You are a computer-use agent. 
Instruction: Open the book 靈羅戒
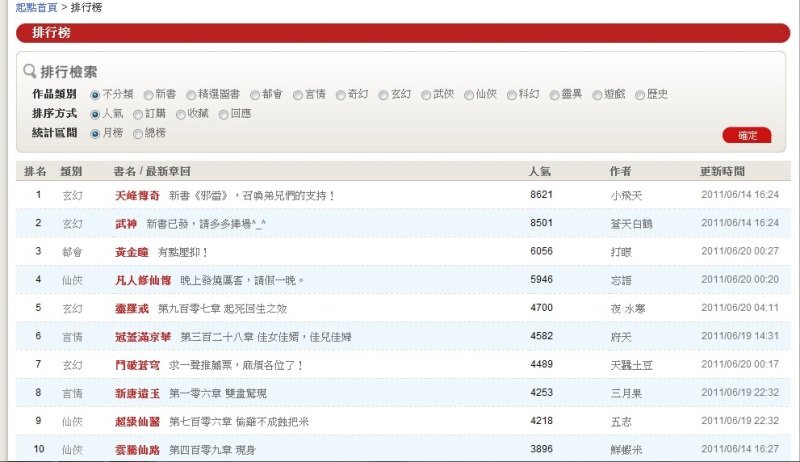click(x=132, y=309)
